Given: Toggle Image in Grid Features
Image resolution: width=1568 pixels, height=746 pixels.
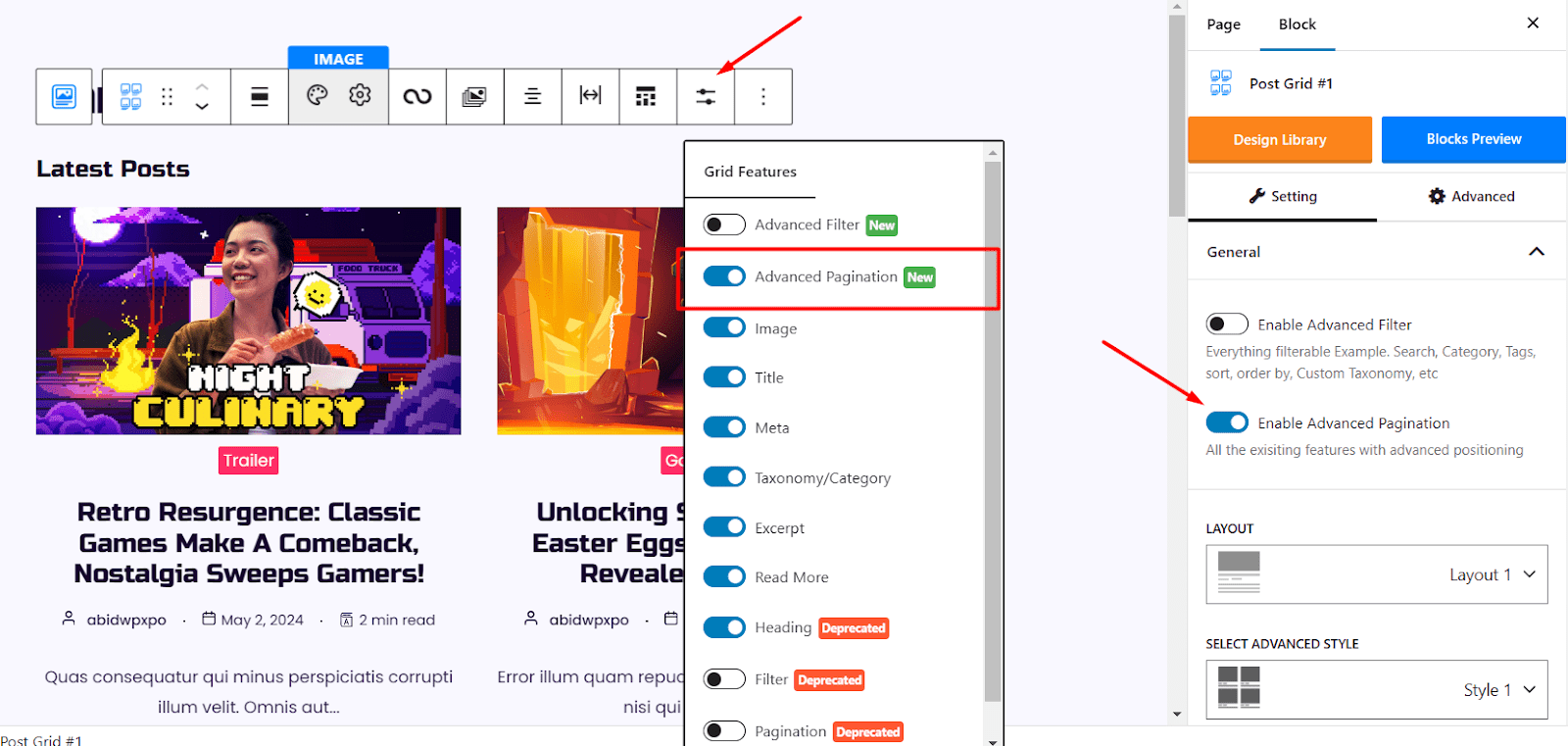Looking at the screenshot, I should tap(724, 327).
